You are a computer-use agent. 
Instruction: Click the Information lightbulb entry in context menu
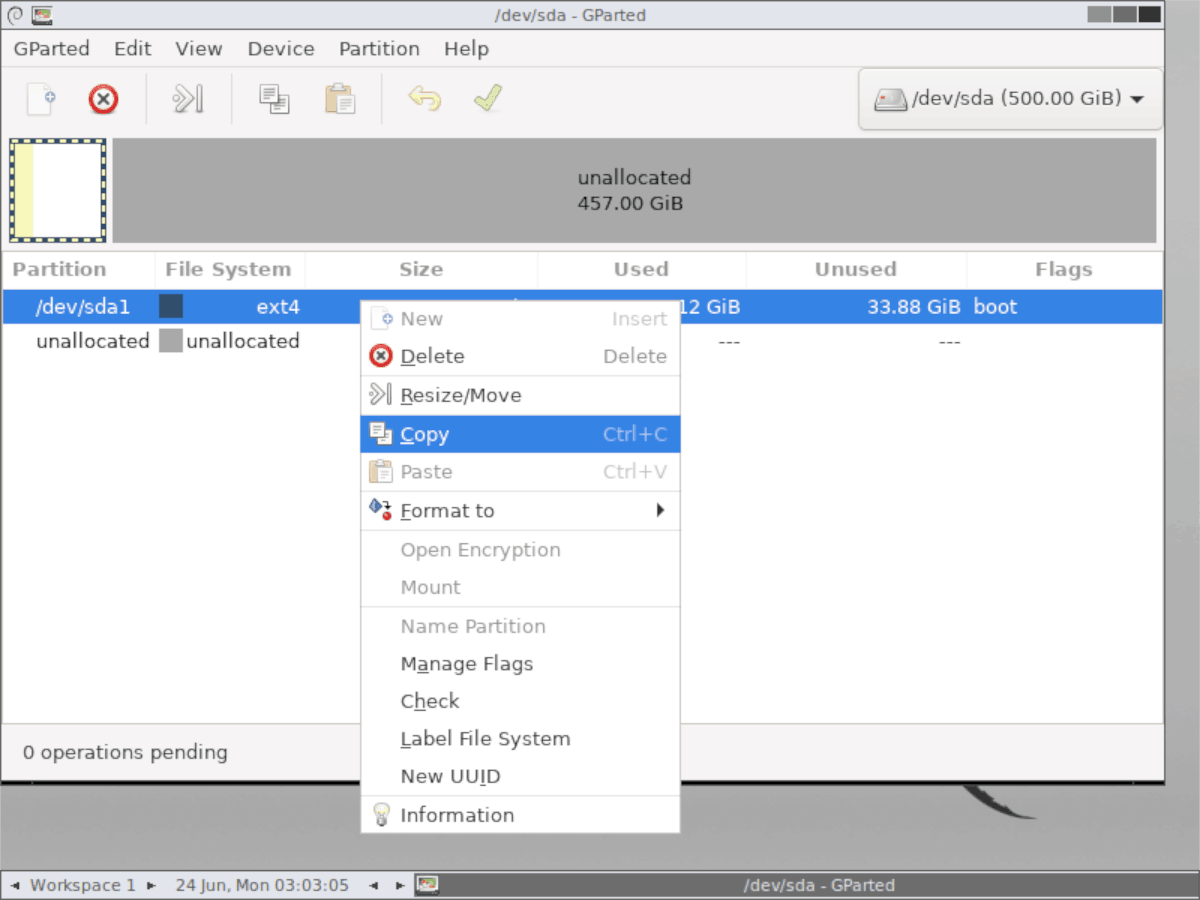(457, 814)
